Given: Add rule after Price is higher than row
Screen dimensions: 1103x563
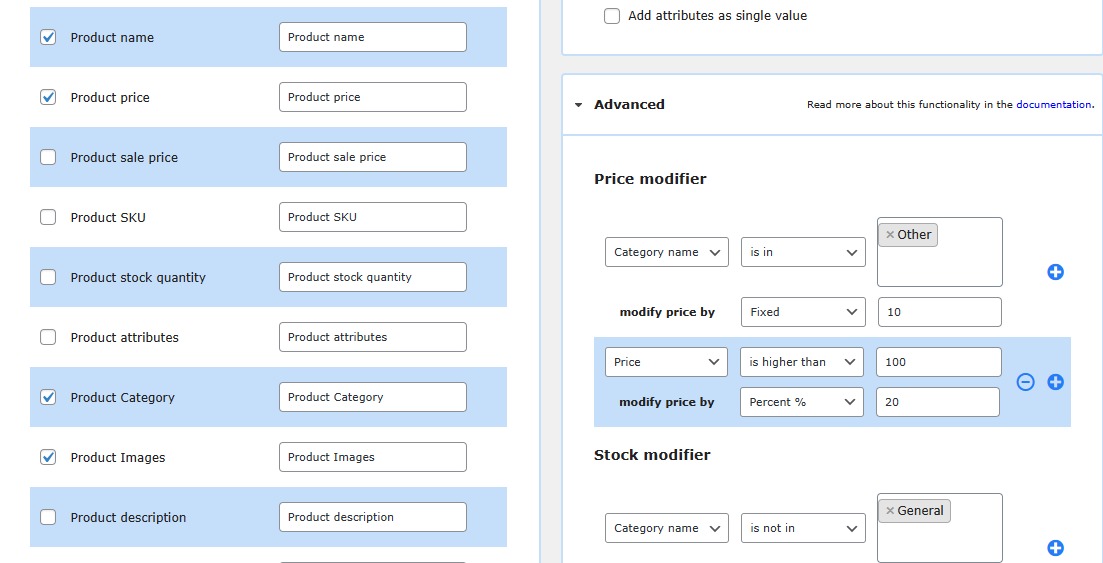Looking at the screenshot, I should (x=1055, y=382).
